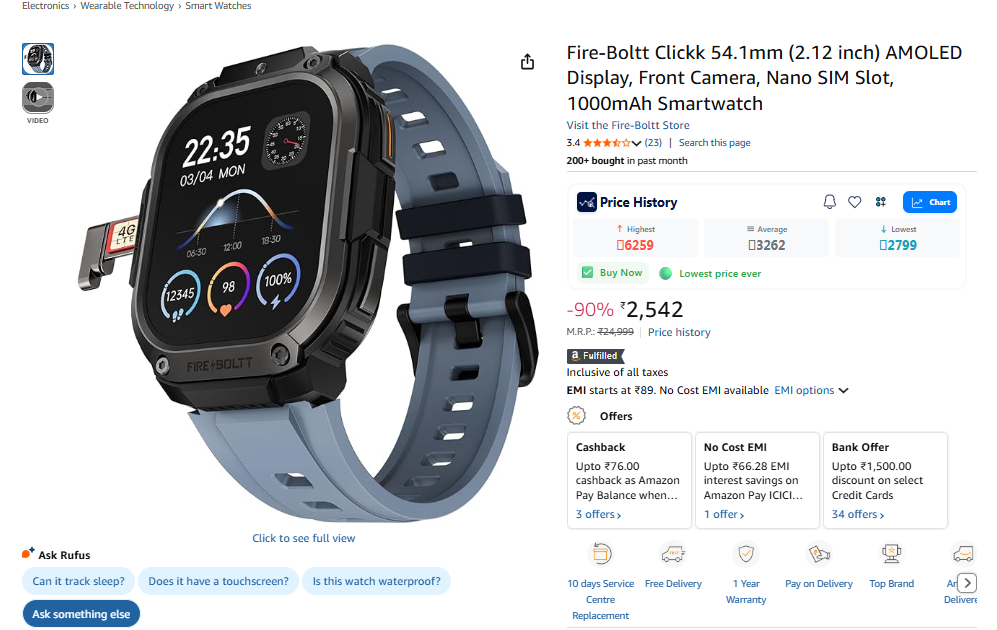
Task: Select the first watch image thumbnail
Action: click(38, 59)
